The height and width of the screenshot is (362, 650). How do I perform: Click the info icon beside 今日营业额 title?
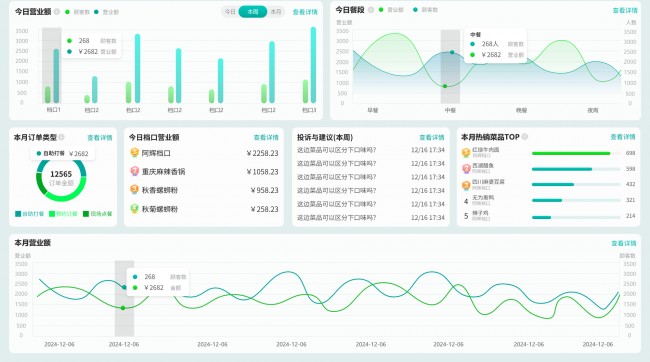coord(57,12)
